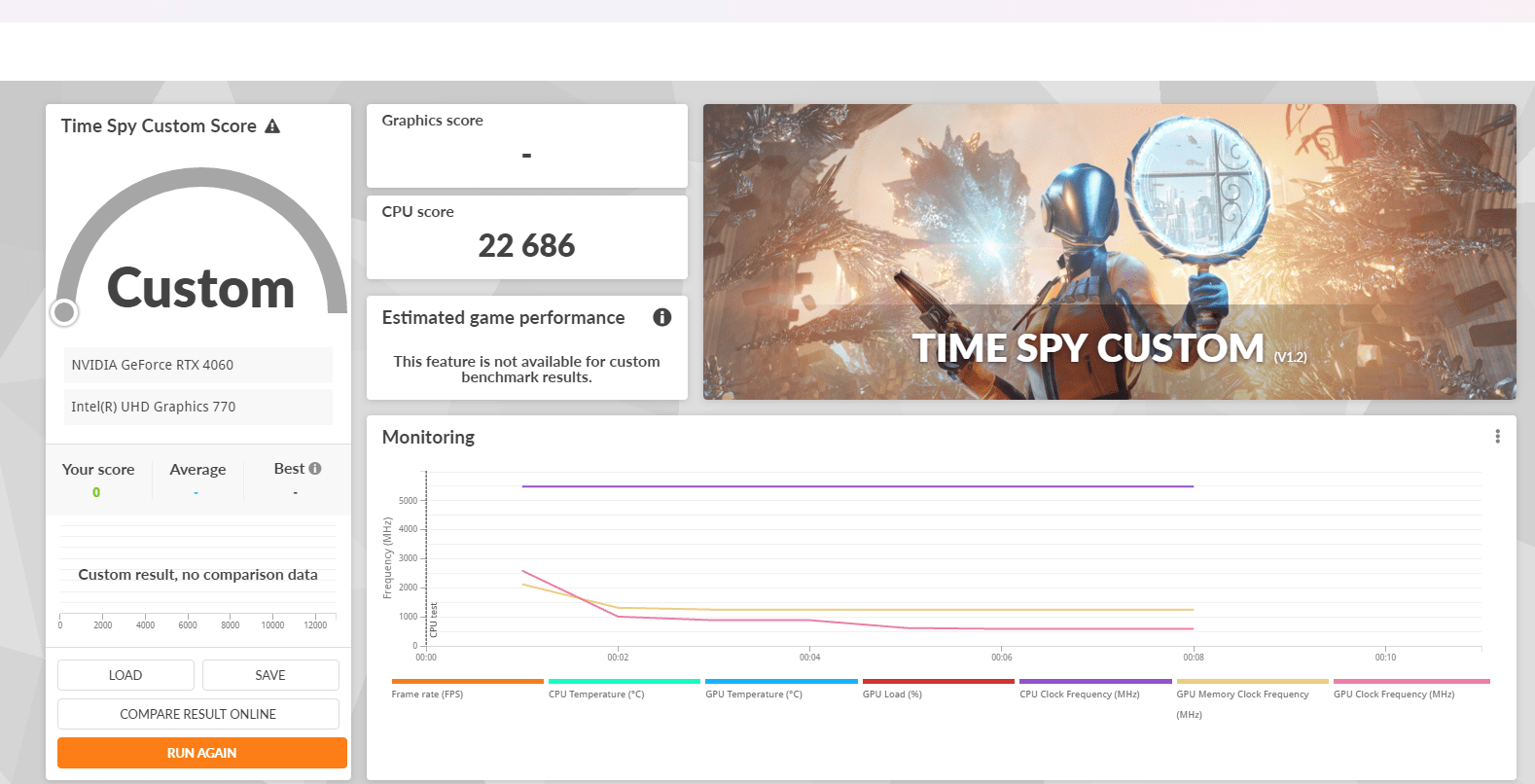Hide the GPU Load (%) chart series
This screenshot has width=1535, height=784.
coord(892,694)
